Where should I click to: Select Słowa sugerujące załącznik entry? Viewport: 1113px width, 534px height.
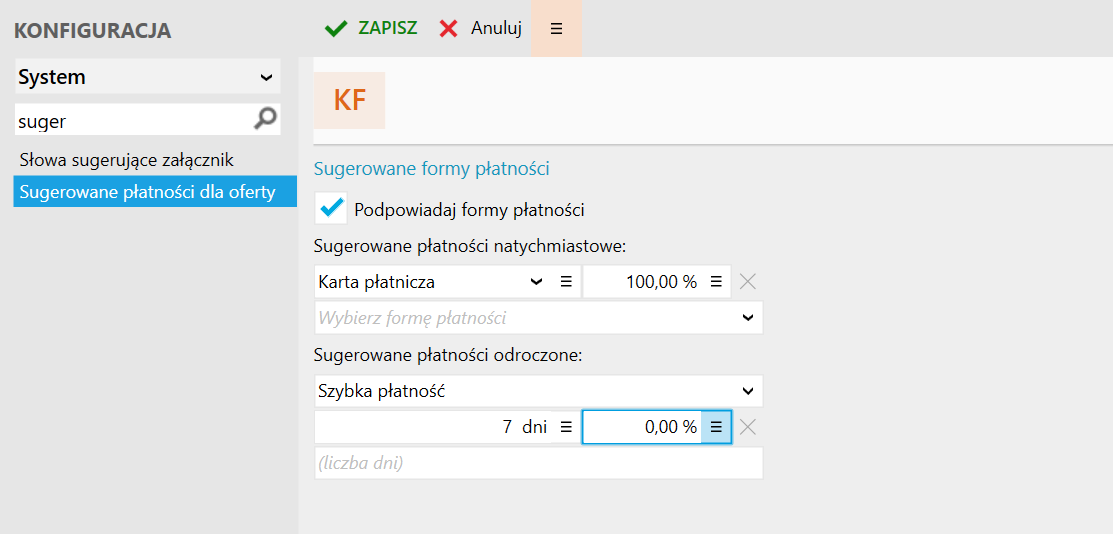(x=126, y=159)
